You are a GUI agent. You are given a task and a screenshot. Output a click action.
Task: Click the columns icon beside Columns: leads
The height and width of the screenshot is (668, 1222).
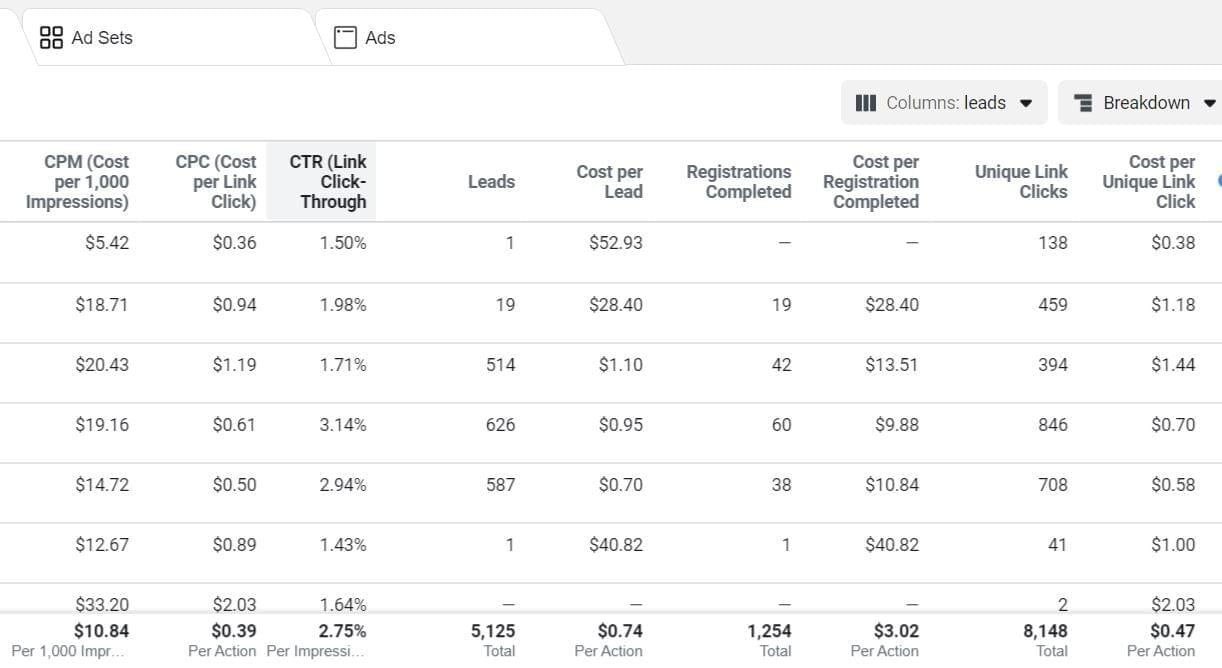click(x=866, y=103)
